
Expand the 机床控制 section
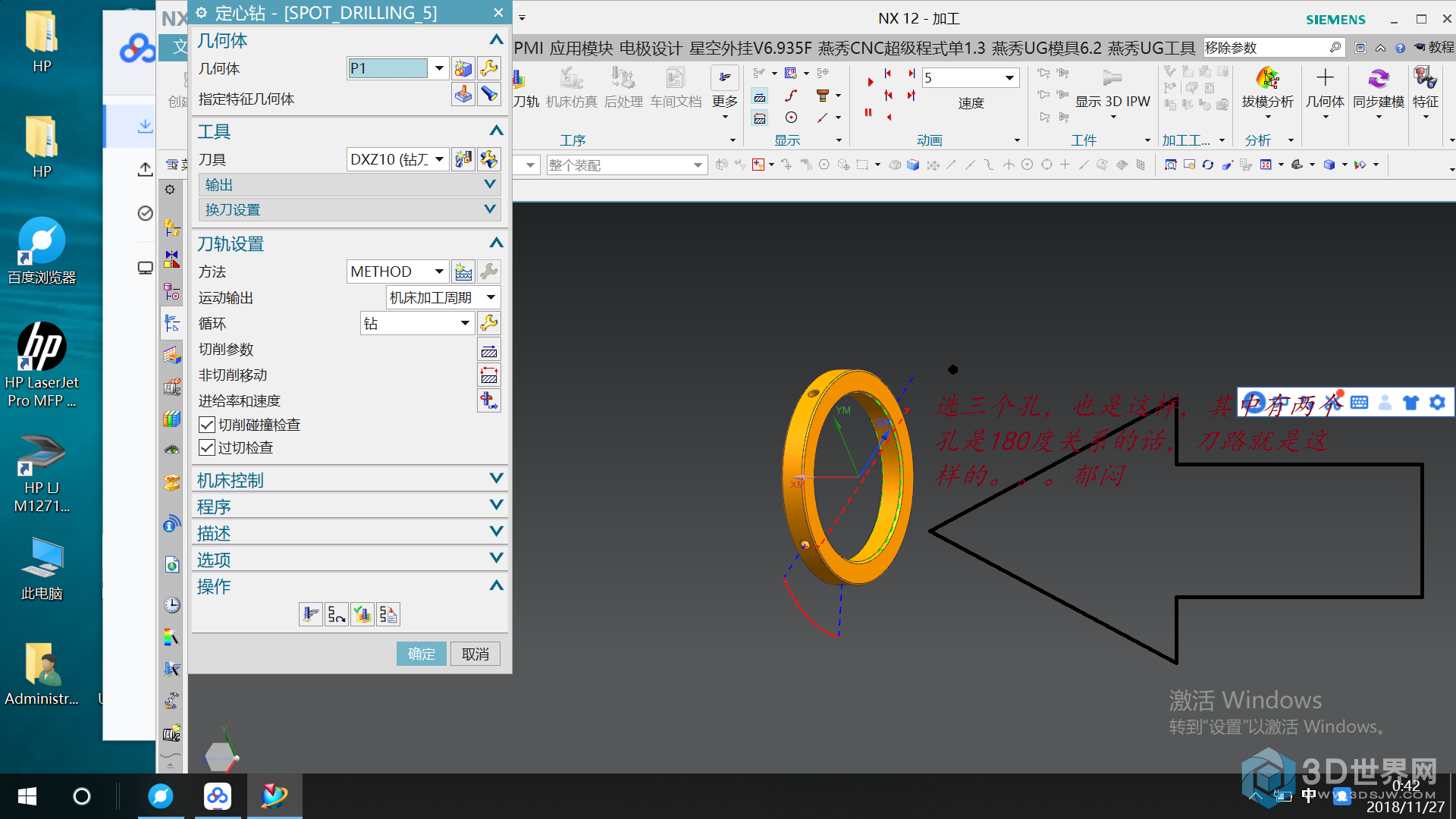350,480
